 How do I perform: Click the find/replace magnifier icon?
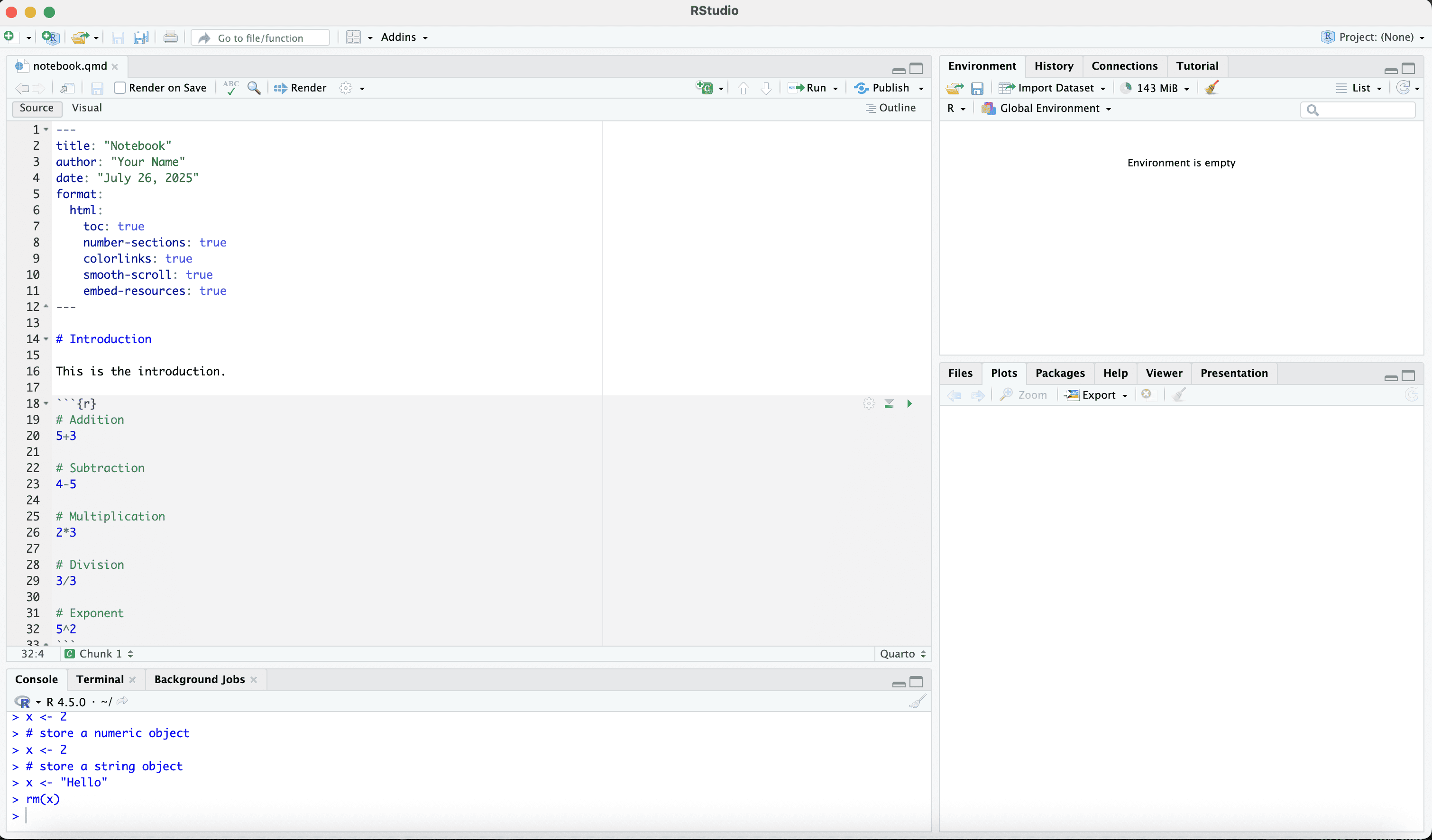tap(254, 88)
